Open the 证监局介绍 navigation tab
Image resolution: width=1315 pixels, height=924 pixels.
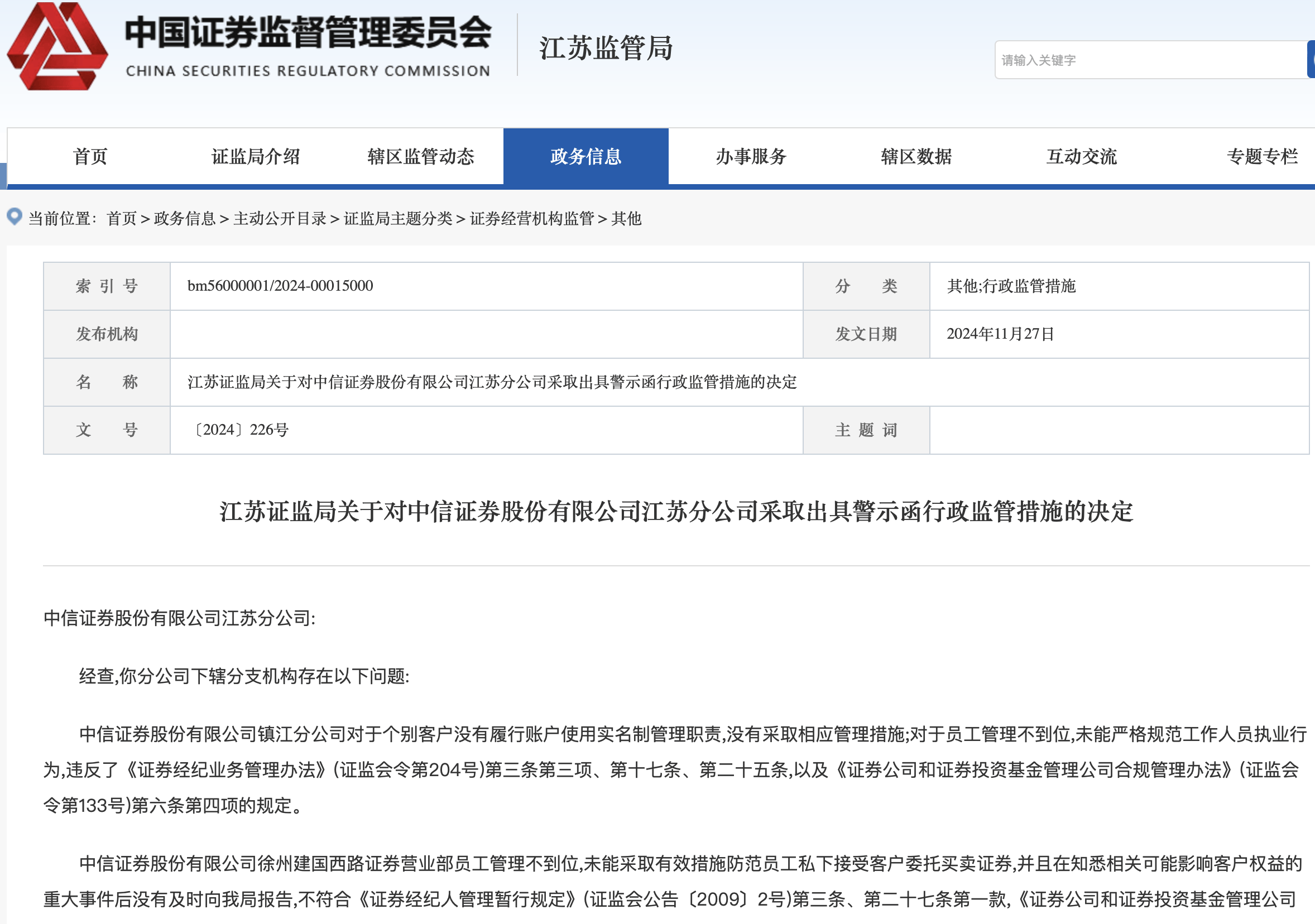click(256, 156)
